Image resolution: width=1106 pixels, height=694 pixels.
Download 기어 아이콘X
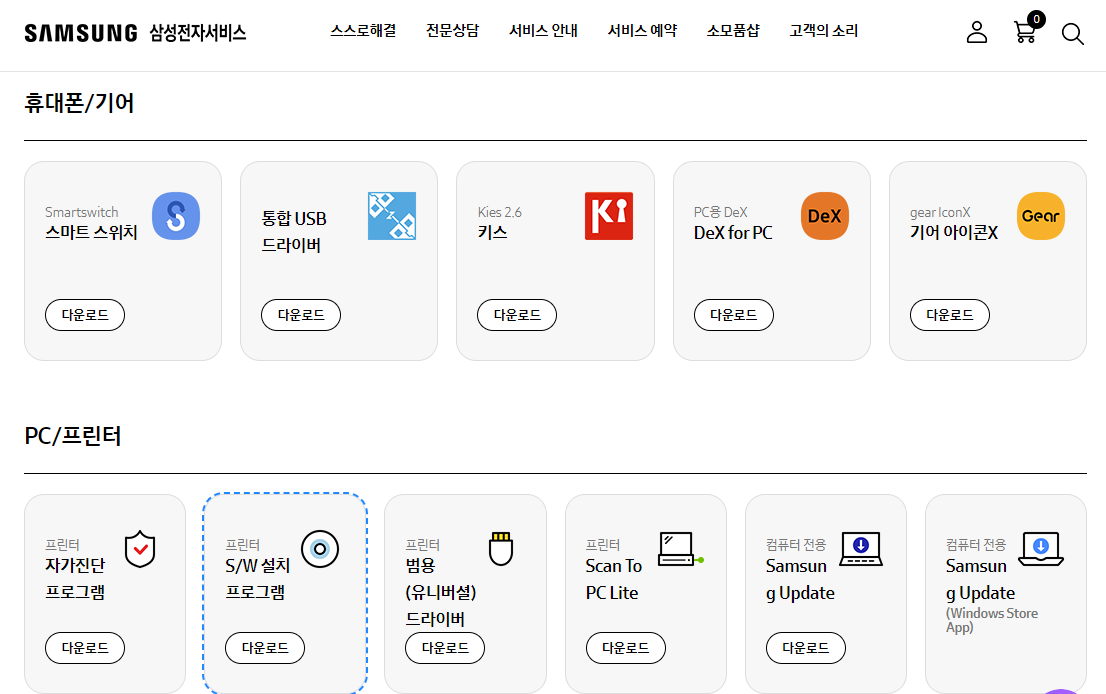click(x=949, y=315)
